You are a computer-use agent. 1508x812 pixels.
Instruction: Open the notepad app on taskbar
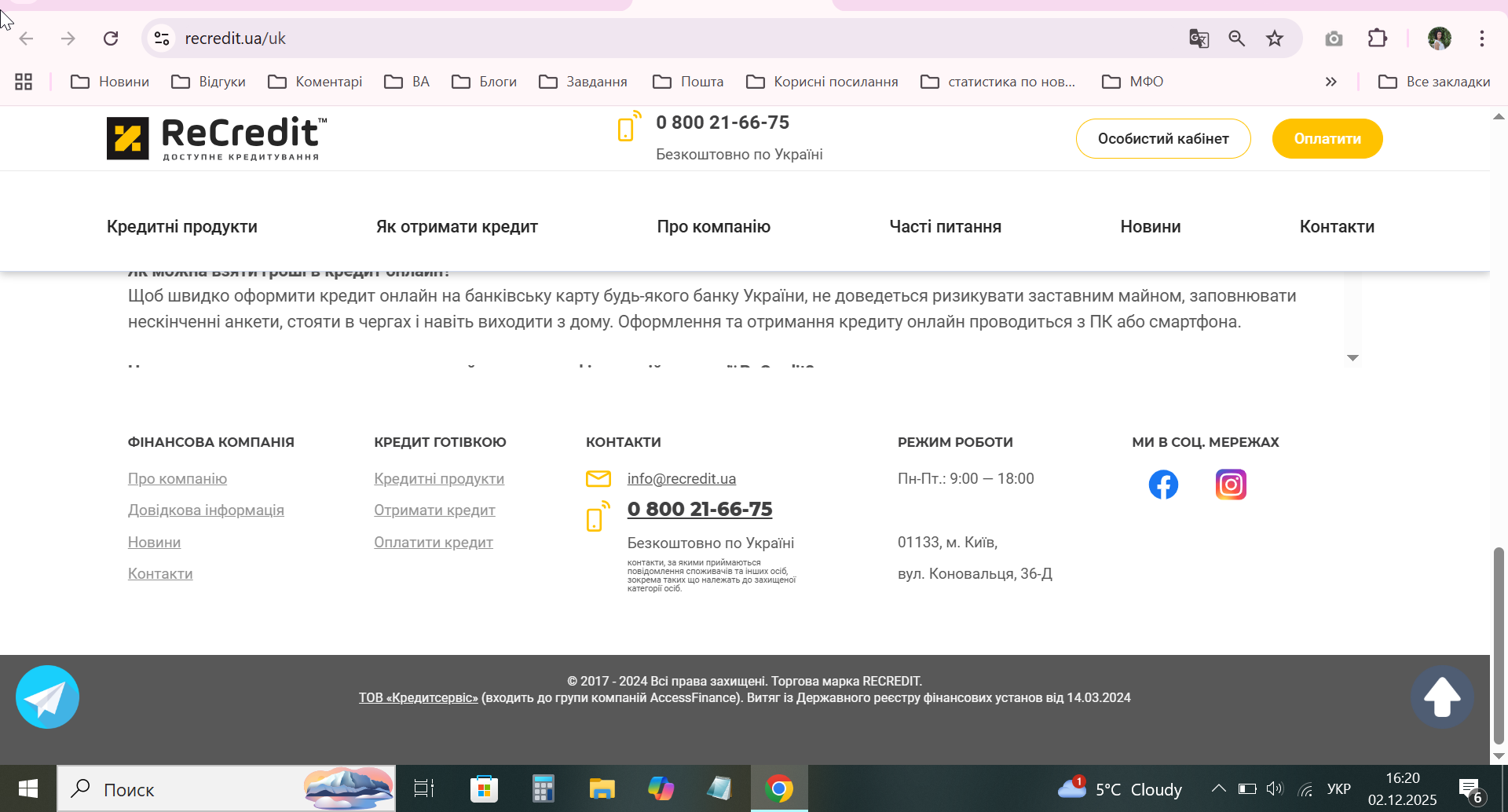tap(719, 788)
